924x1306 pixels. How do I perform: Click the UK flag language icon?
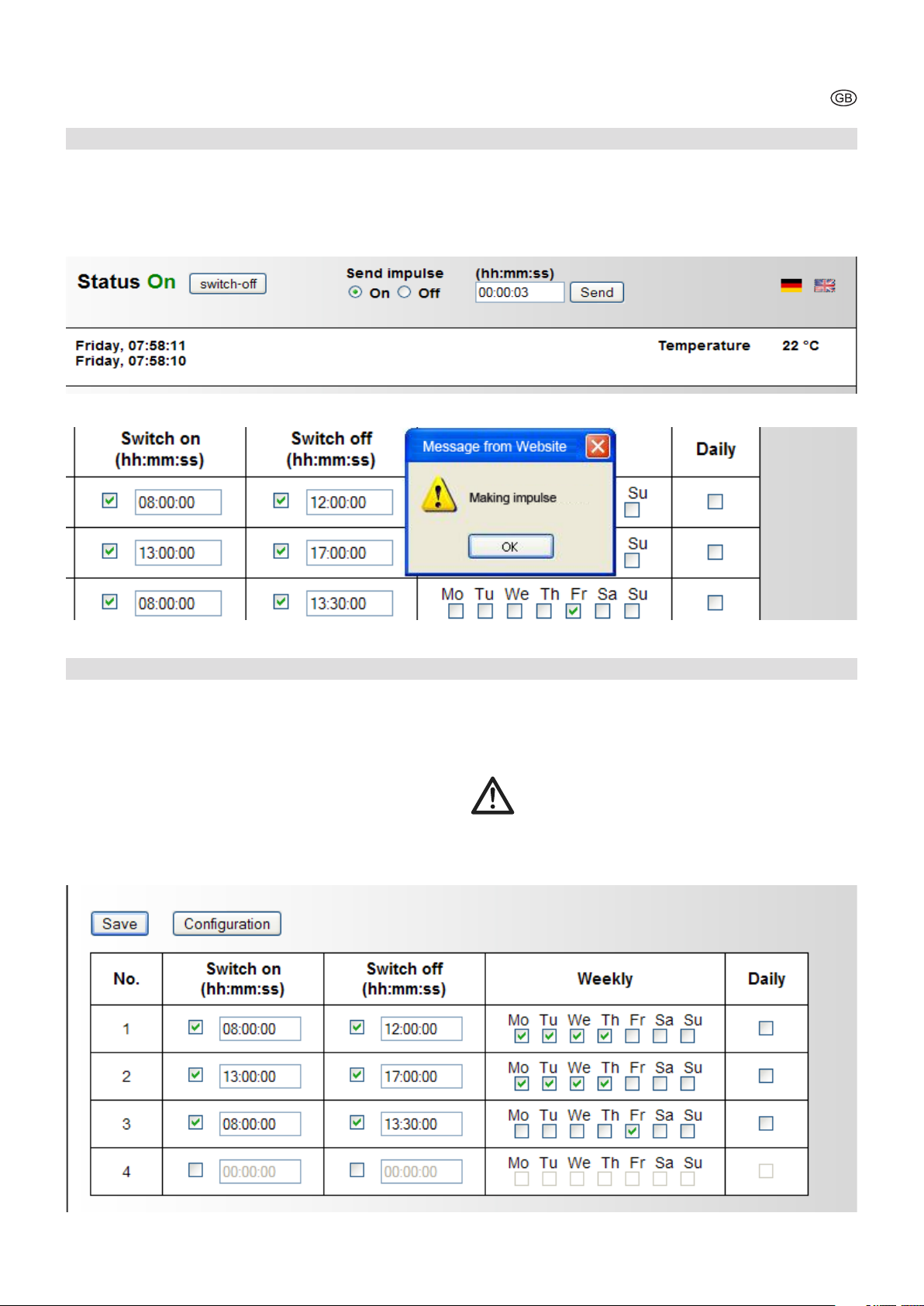(x=825, y=285)
